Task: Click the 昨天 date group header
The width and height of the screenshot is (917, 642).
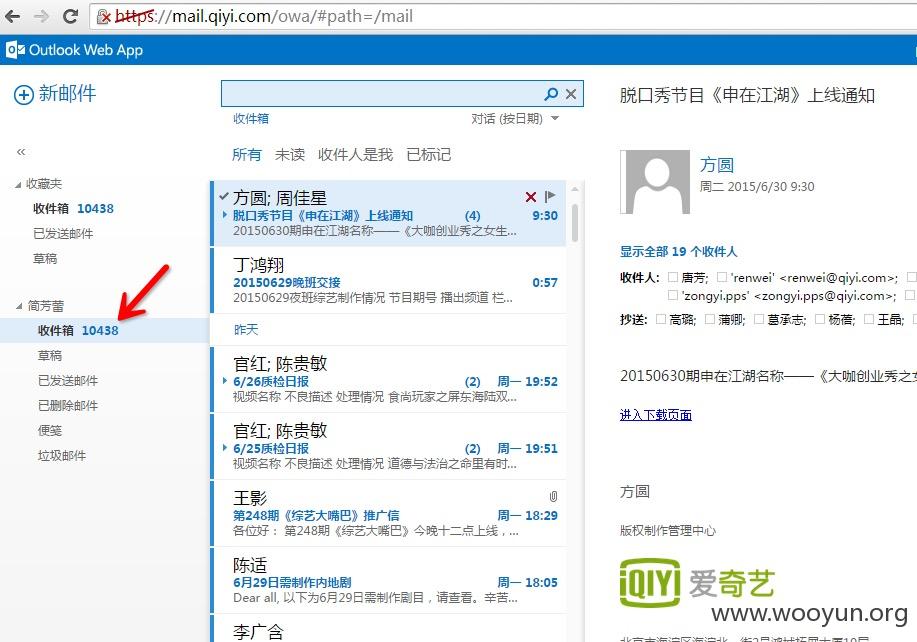Action: (x=246, y=330)
